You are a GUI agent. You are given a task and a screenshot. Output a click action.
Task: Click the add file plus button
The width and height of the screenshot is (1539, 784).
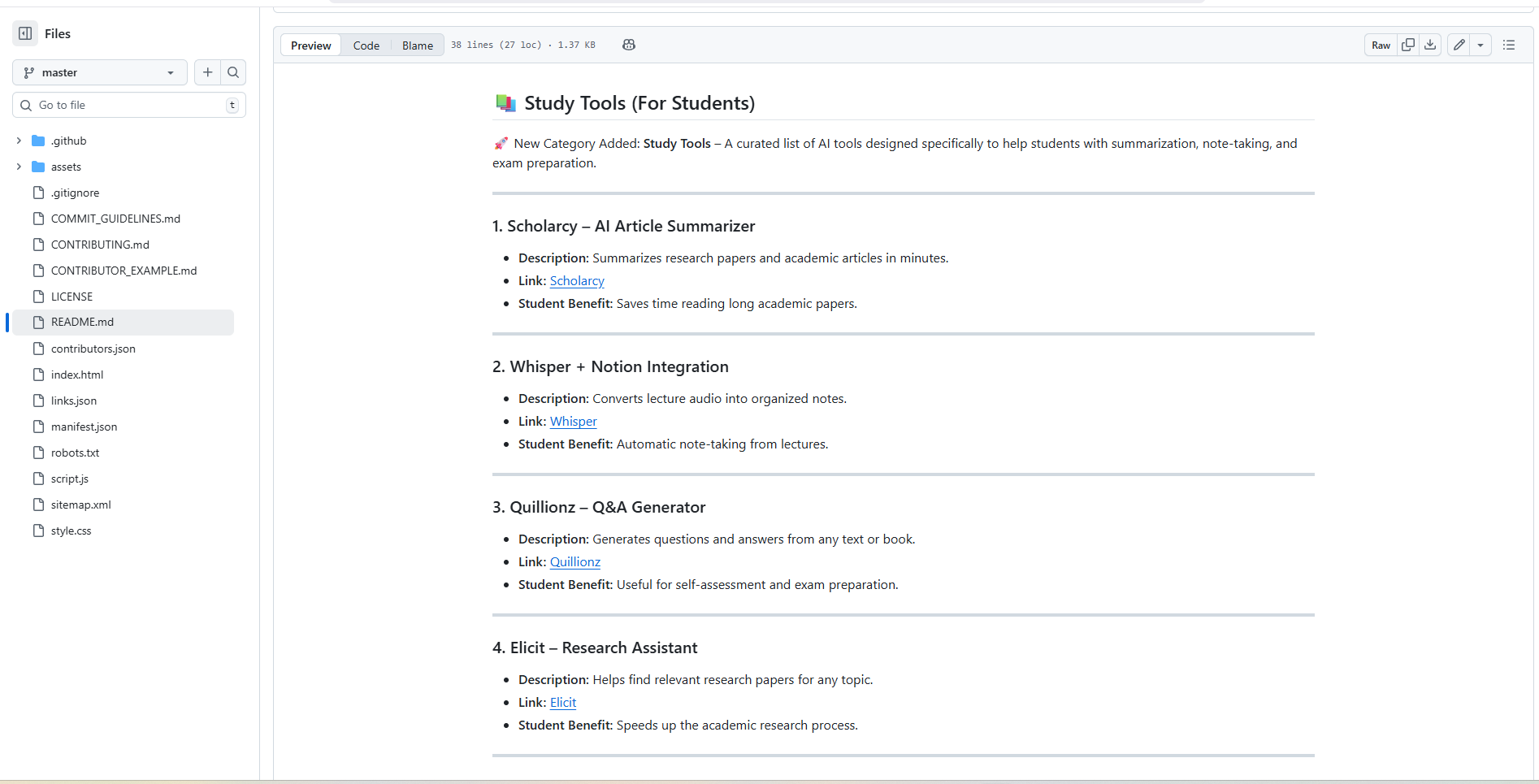coord(208,72)
